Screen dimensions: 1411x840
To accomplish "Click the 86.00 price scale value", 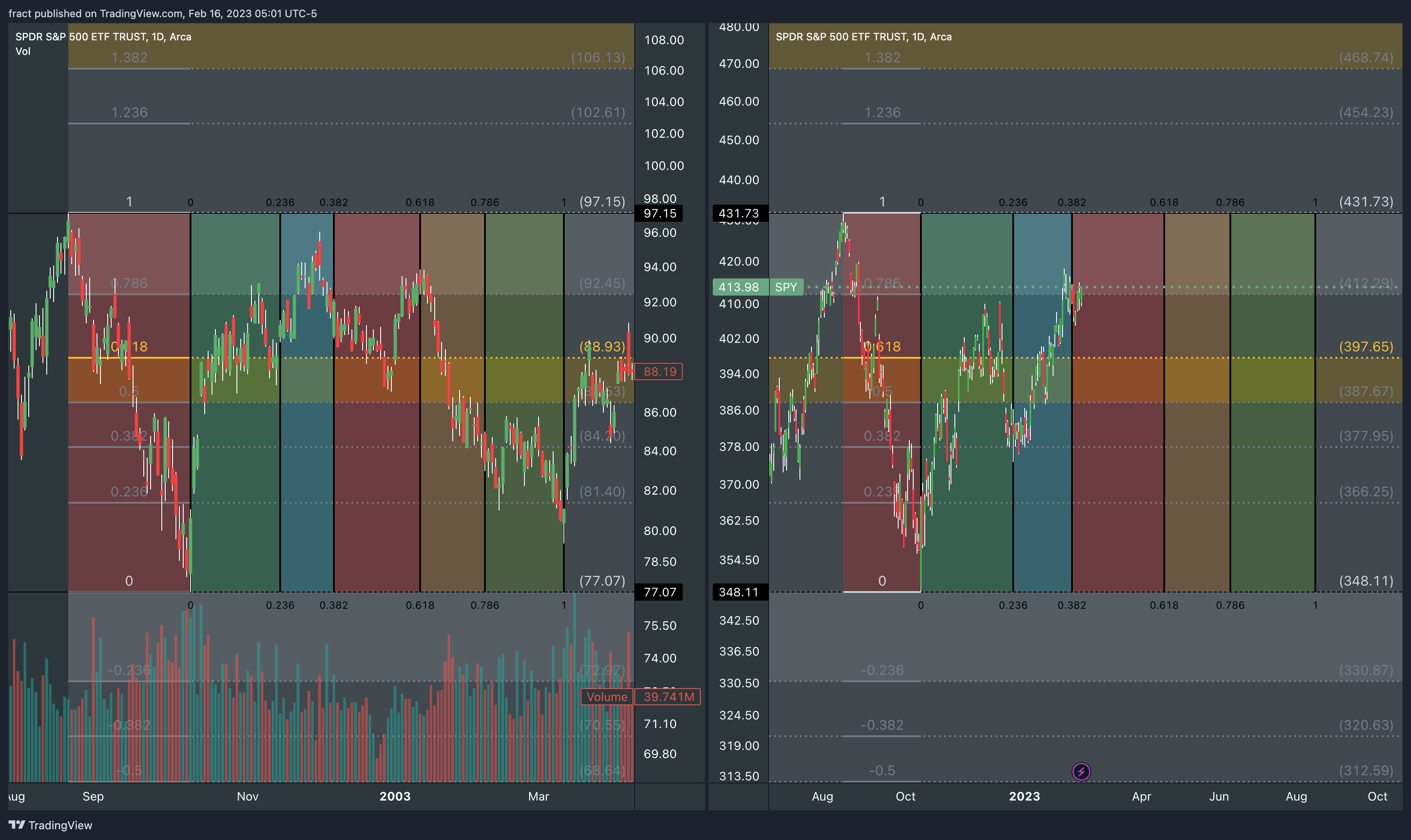I will point(660,412).
